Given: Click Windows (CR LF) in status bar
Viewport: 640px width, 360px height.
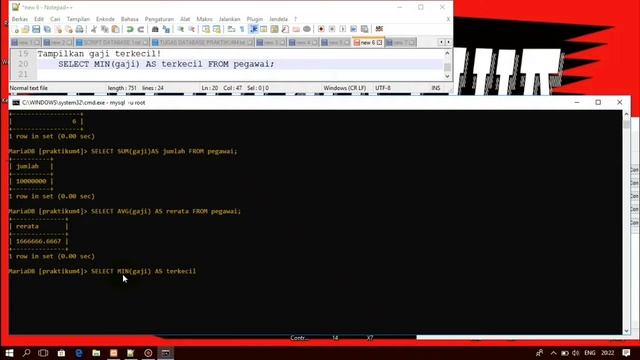Looking at the screenshot, I should click(x=345, y=88).
